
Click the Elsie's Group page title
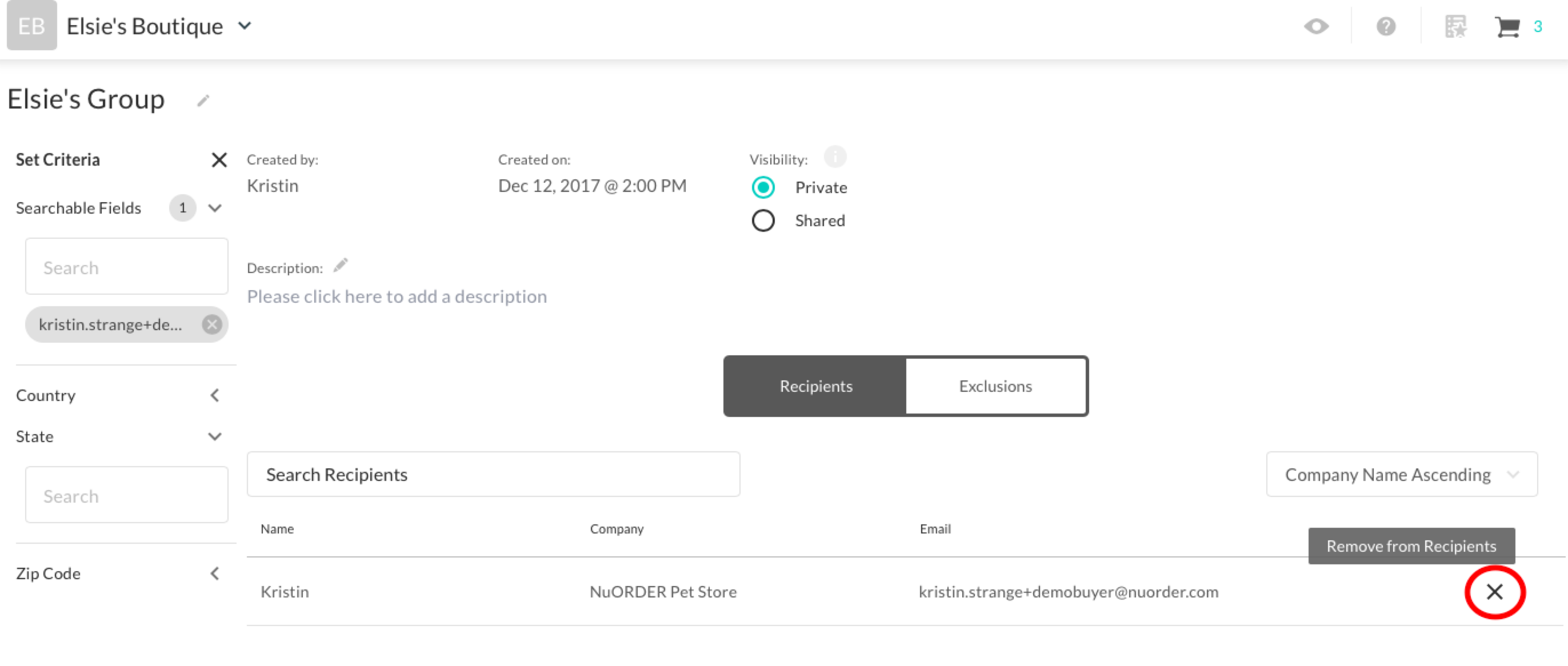click(86, 99)
